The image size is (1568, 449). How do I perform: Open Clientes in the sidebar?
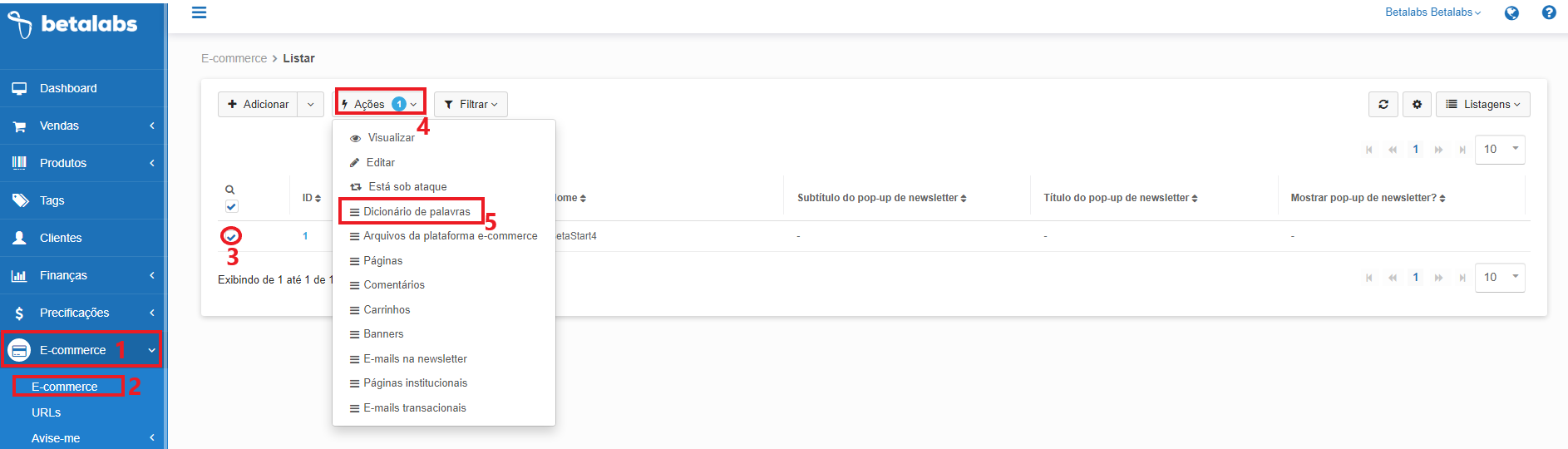[x=61, y=238]
